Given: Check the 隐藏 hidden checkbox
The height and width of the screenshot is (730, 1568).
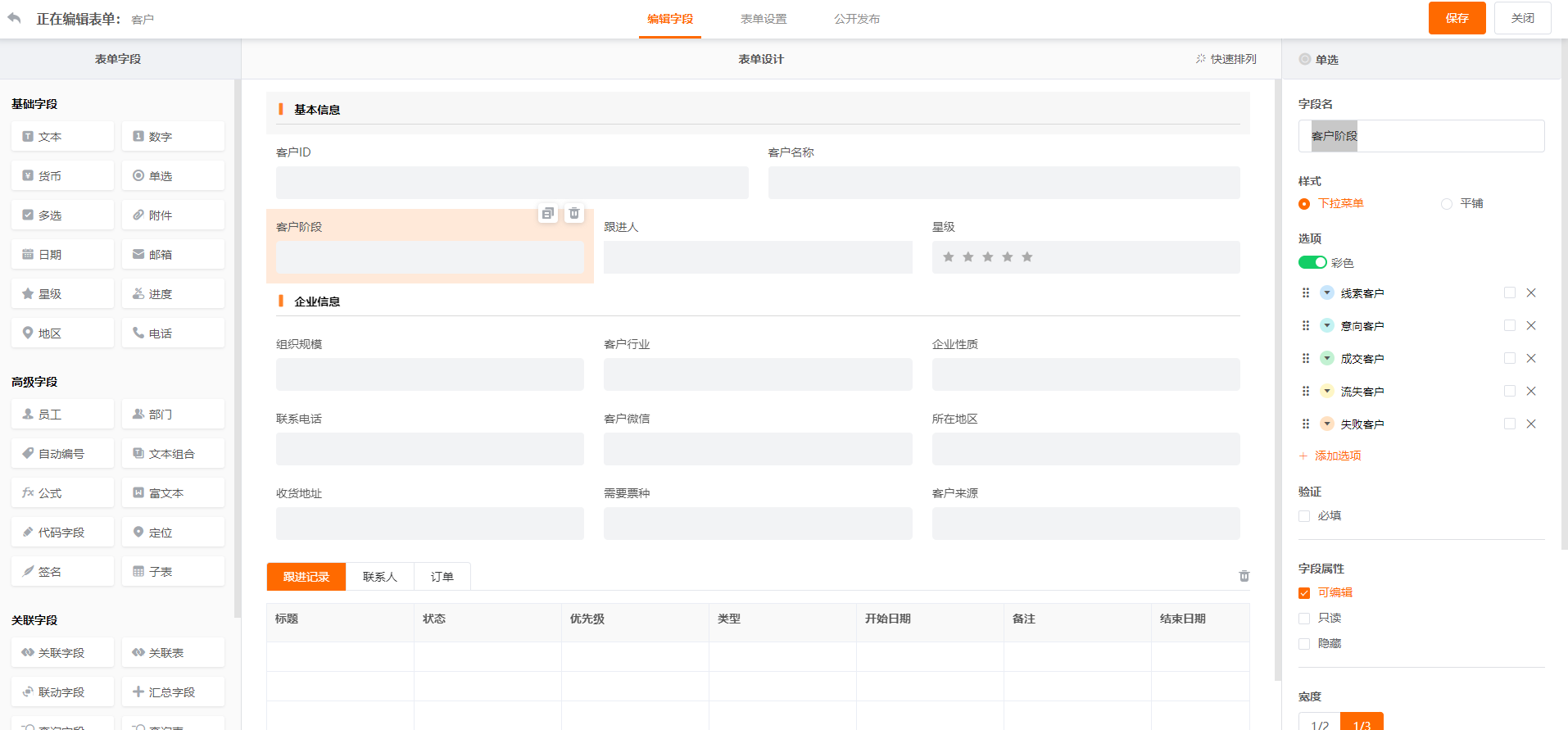Looking at the screenshot, I should (1304, 643).
